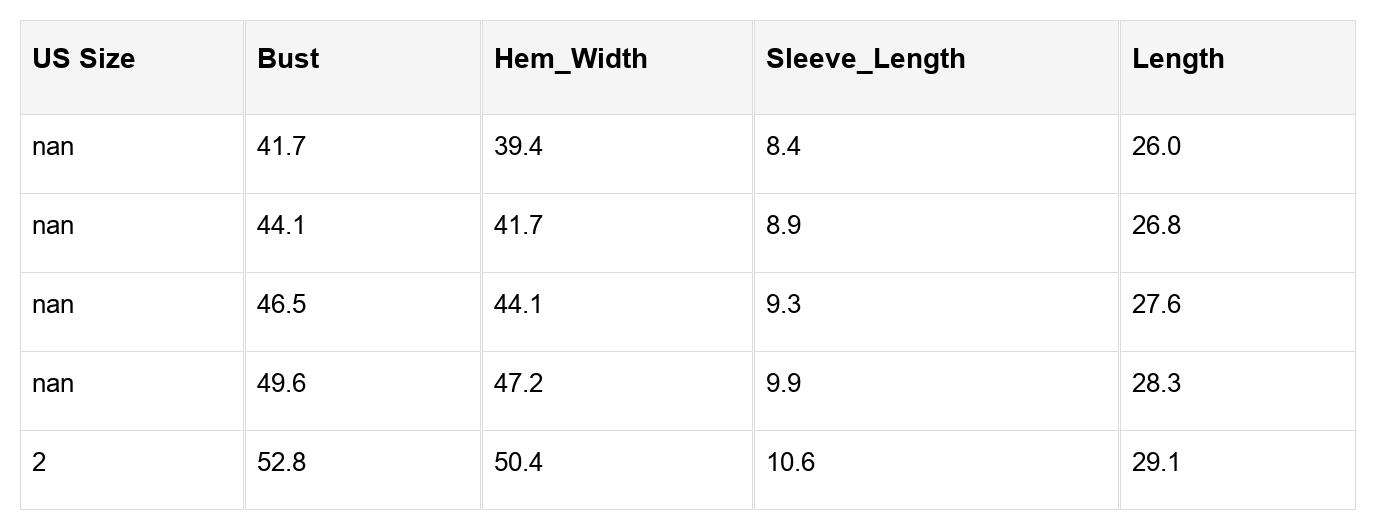Select the Length value 29.1

pyautogui.click(x=1156, y=463)
